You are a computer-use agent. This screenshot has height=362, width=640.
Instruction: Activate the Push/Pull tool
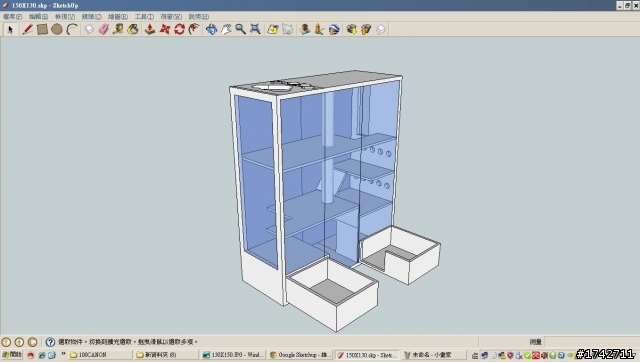click(150, 29)
